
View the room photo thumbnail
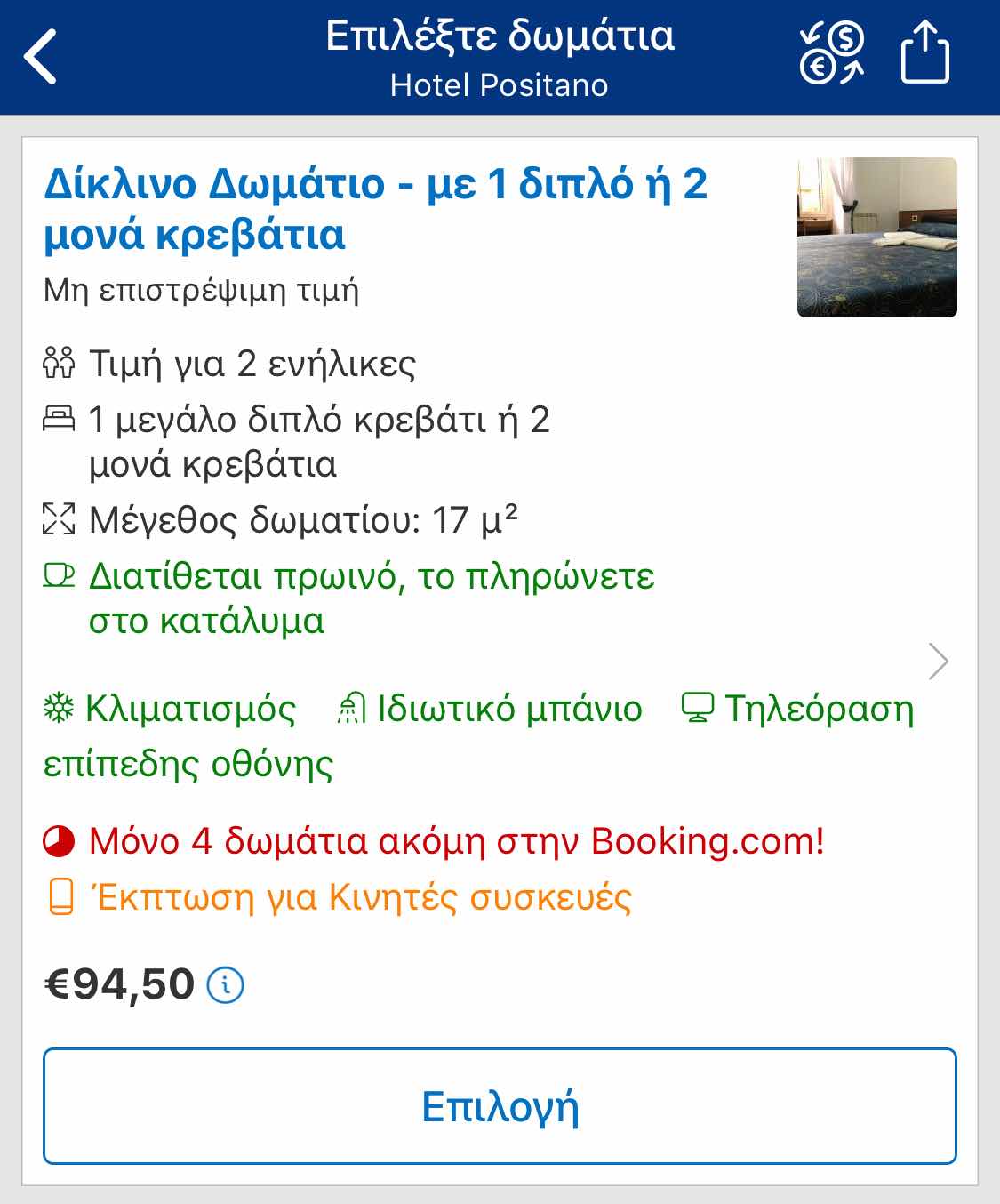coord(877,237)
